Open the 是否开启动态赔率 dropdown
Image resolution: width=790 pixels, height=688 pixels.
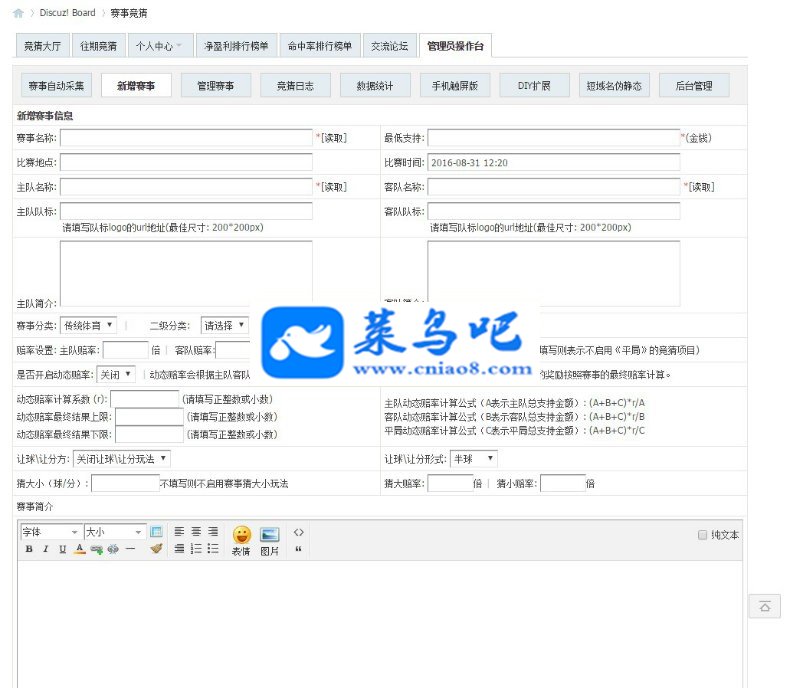[116, 374]
